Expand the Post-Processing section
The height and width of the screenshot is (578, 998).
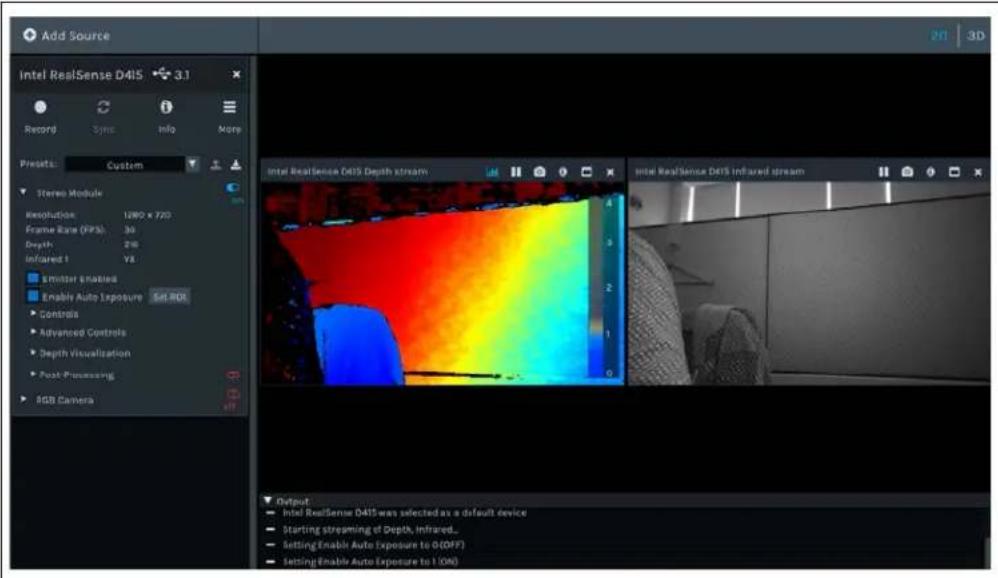click(33, 374)
